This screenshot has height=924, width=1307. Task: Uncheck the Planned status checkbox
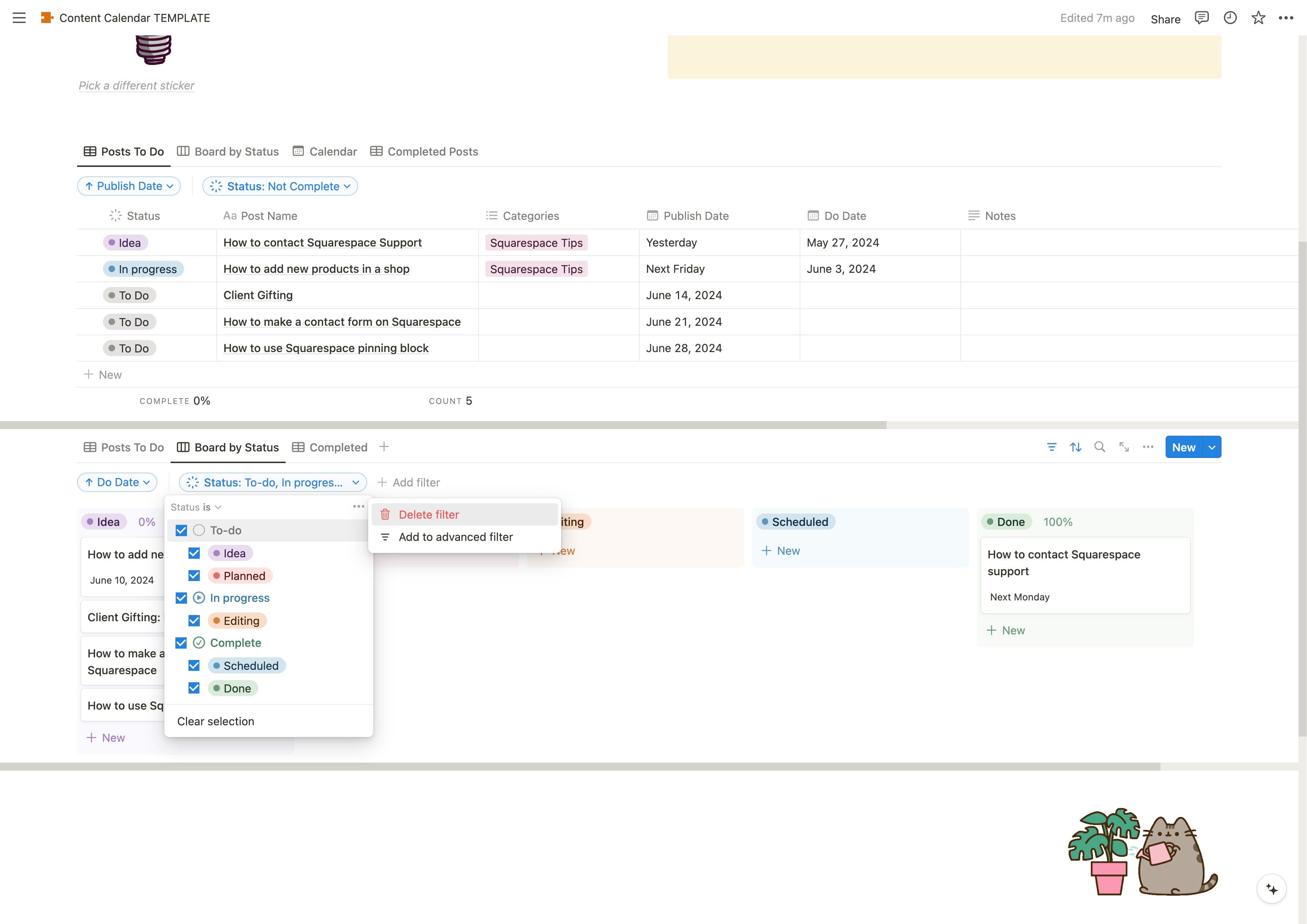pos(194,576)
